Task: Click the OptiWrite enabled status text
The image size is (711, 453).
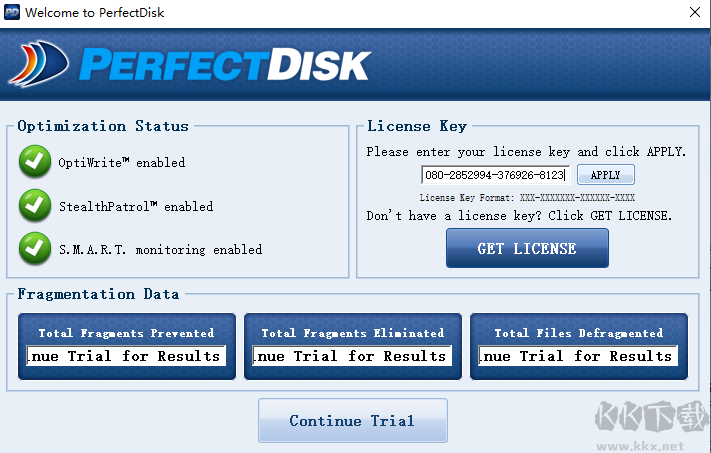Action: pos(123,163)
